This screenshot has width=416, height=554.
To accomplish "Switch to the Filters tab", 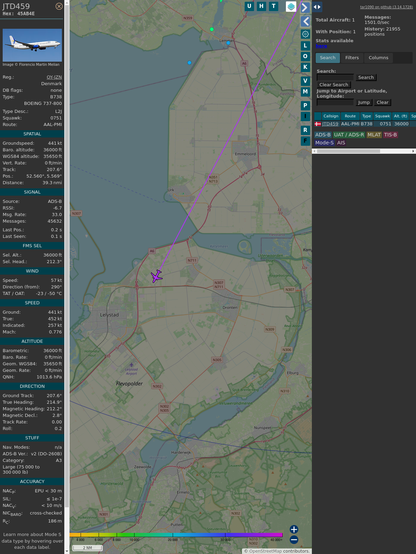I will (352, 58).
